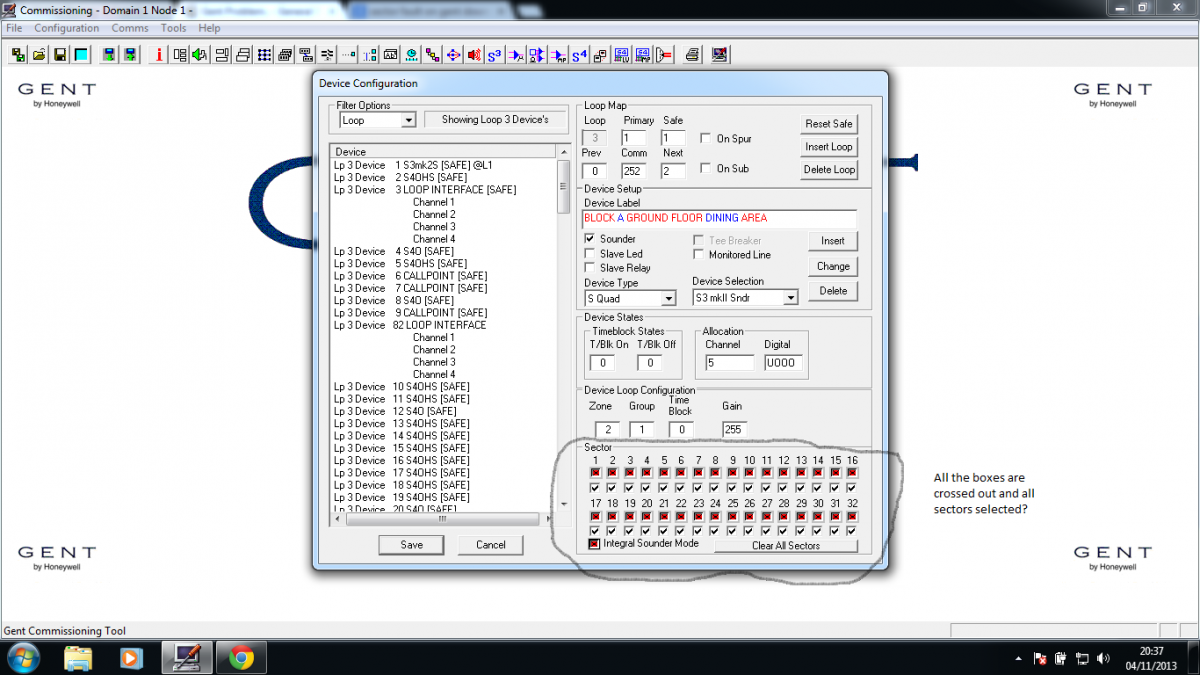Click the Device Label text field
This screenshot has width=1200, height=675.
[x=719, y=218]
